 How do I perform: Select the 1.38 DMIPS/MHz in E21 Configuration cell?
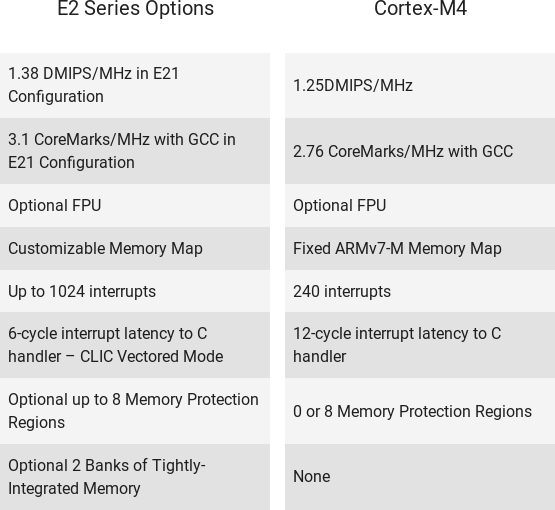(x=135, y=85)
